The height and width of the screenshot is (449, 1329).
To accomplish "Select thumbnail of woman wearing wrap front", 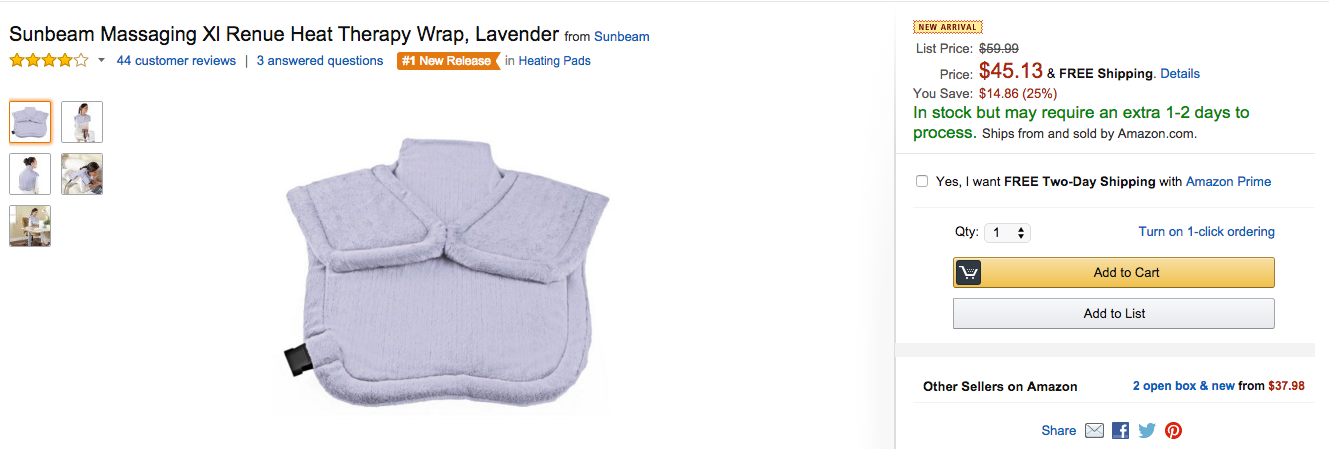I will tap(82, 122).
